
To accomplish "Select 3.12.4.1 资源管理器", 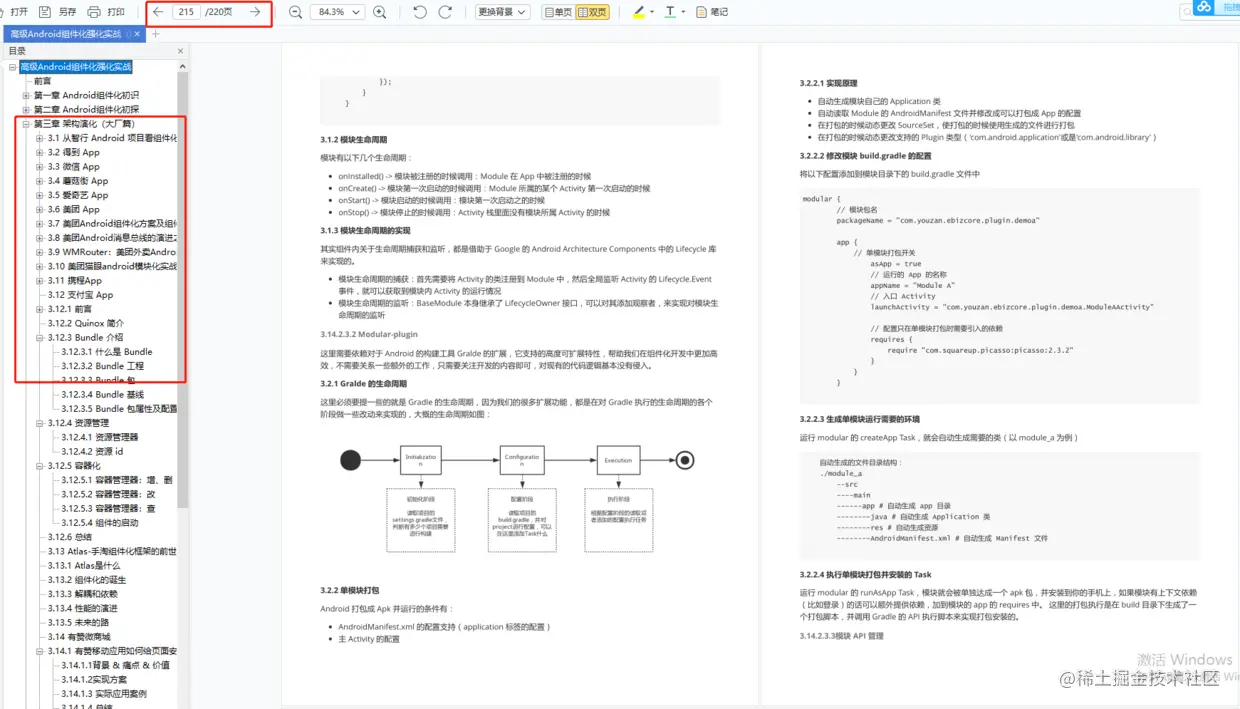I will click(x=100, y=437).
